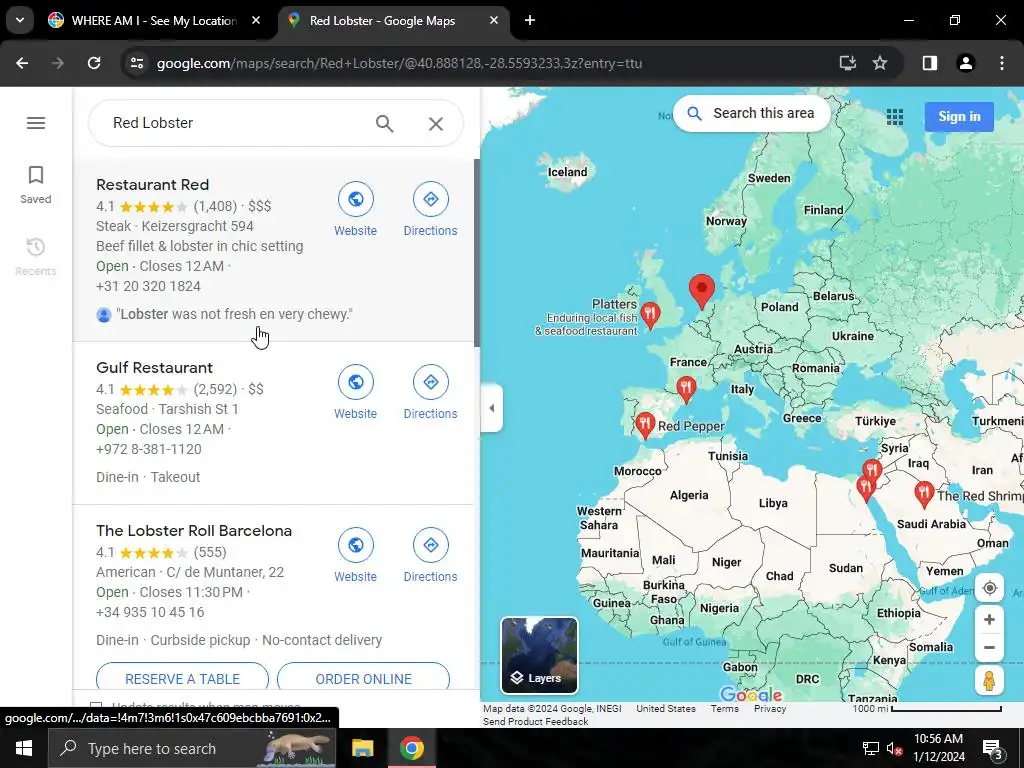Screen dimensions: 1024x768
Task: Open File Explorer from taskbar
Action: [x=362, y=748]
